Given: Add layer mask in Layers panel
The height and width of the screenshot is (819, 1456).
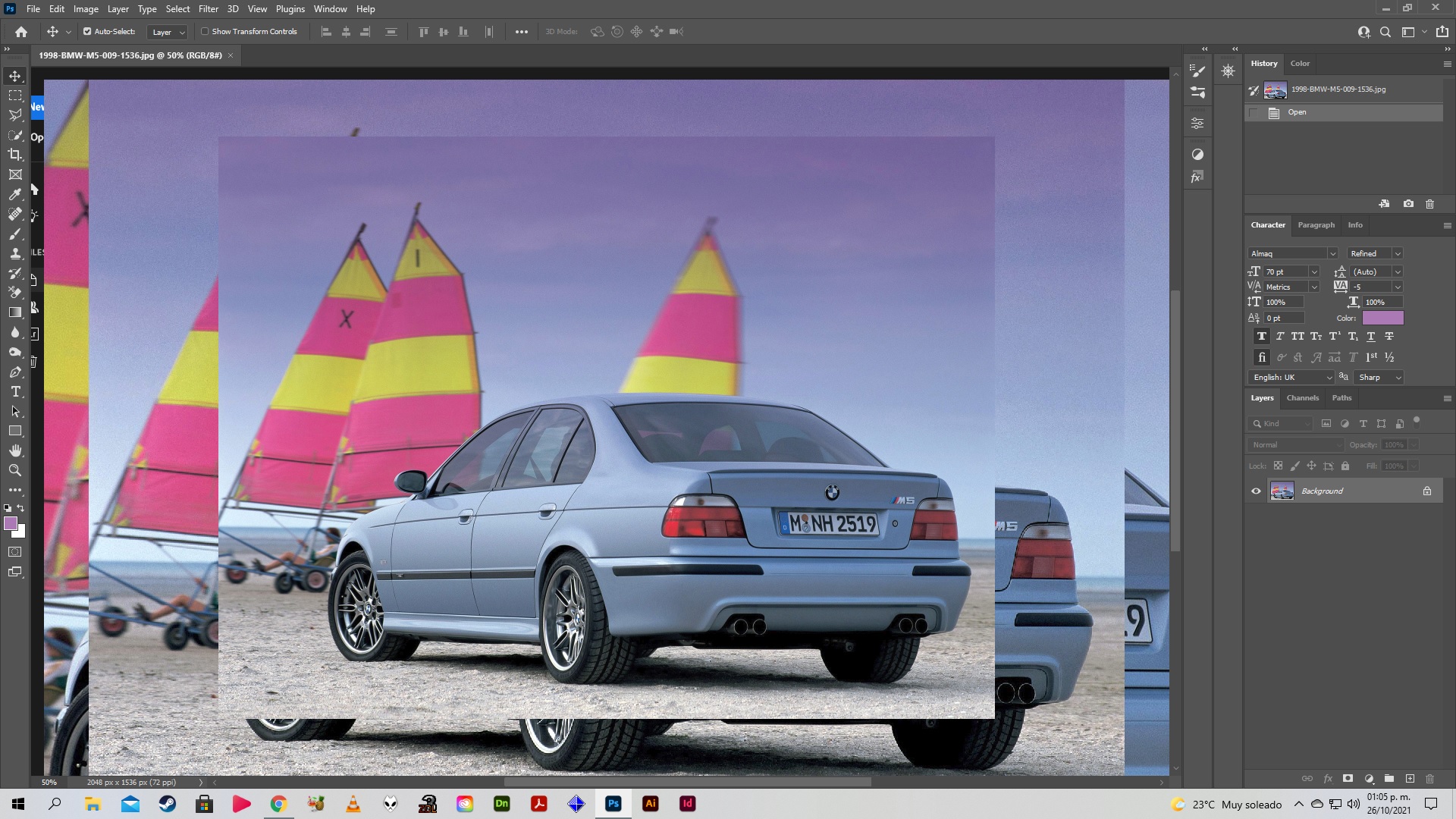Looking at the screenshot, I should click(1348, 779).
